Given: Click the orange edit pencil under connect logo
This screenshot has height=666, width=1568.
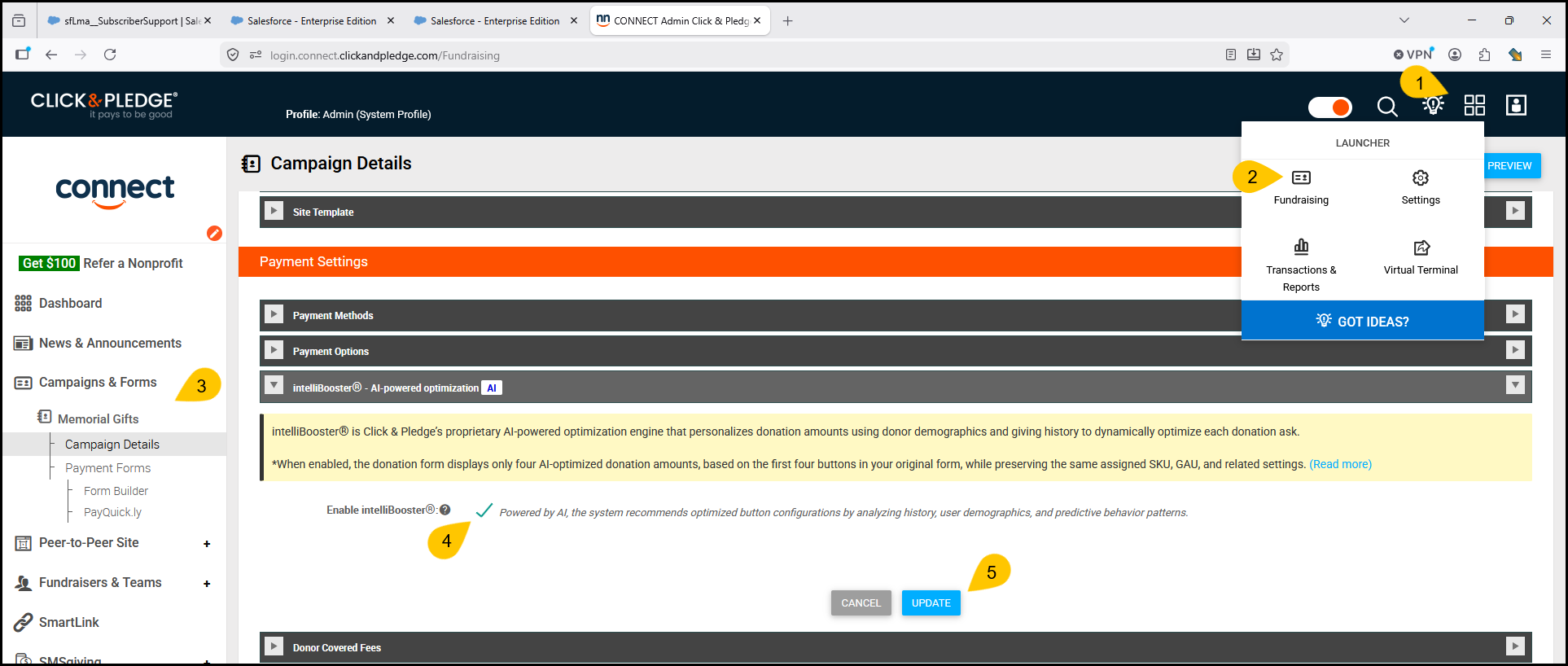Looking at the screenshot, I should [214, 234].
